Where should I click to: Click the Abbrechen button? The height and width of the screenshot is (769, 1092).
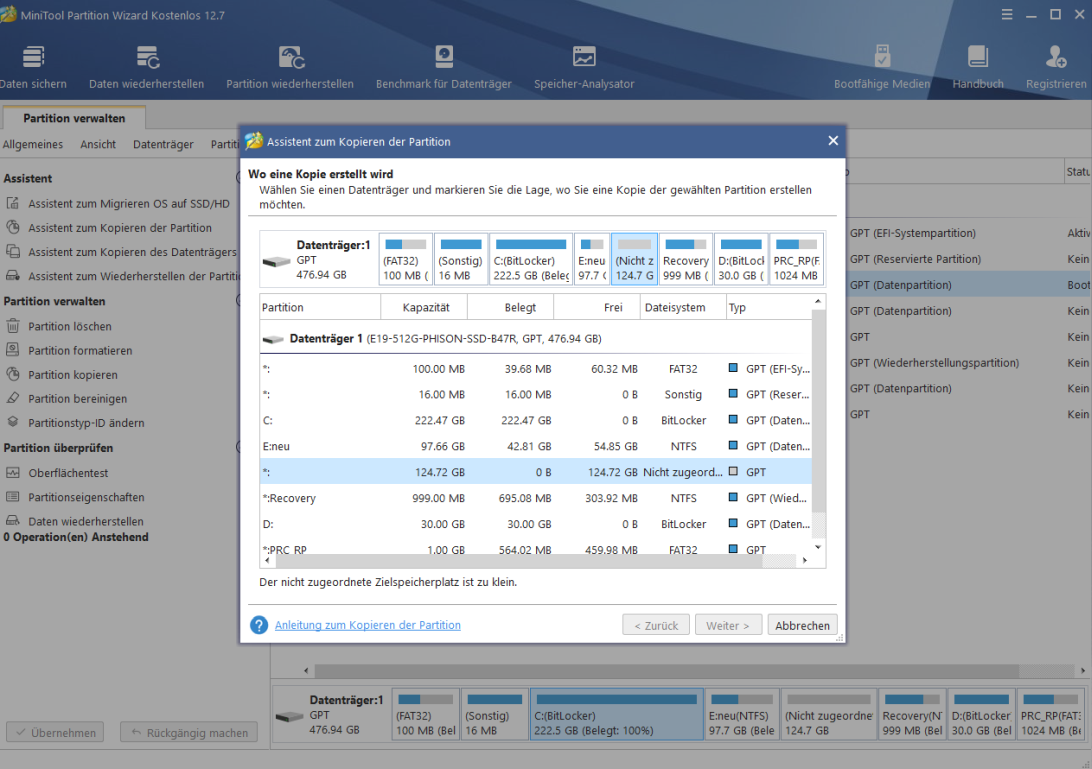click(x=802, y=626)
